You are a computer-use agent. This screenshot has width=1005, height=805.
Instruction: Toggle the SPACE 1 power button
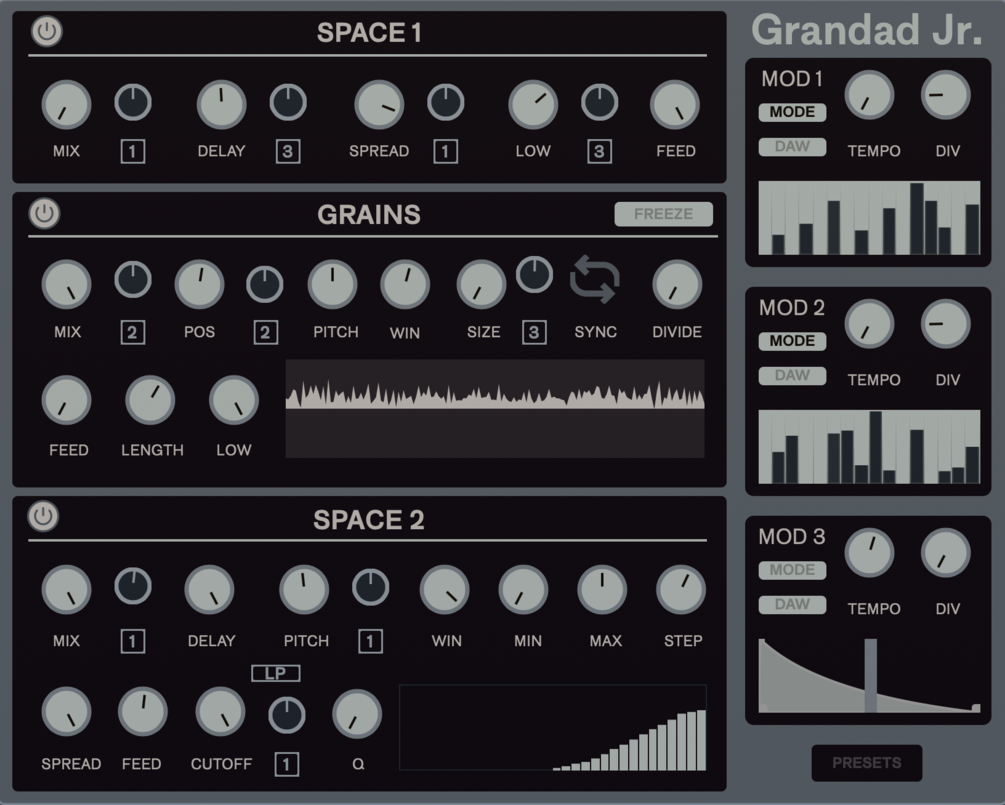click(47, 31)
